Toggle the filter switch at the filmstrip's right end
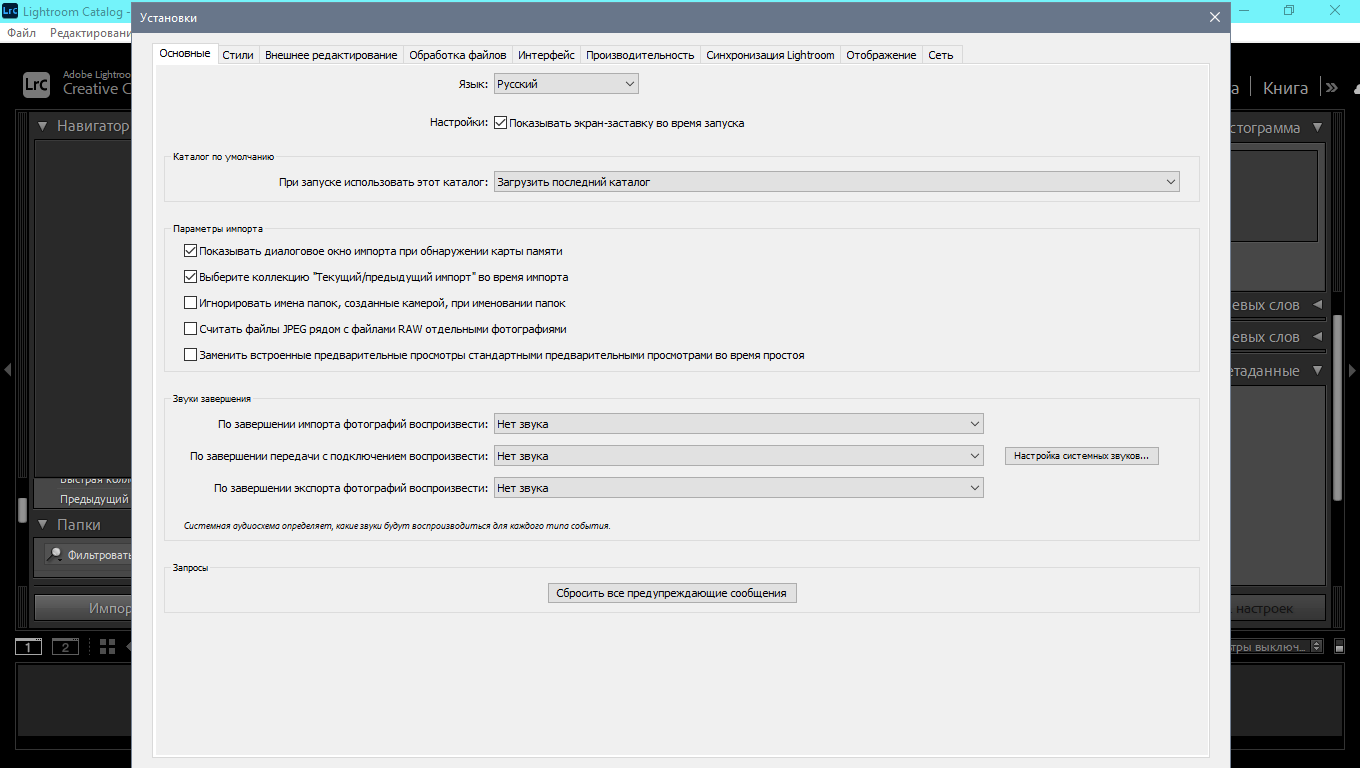Image resolution: width=1360 pixels, height=768 pixels. coord(1340,647)
